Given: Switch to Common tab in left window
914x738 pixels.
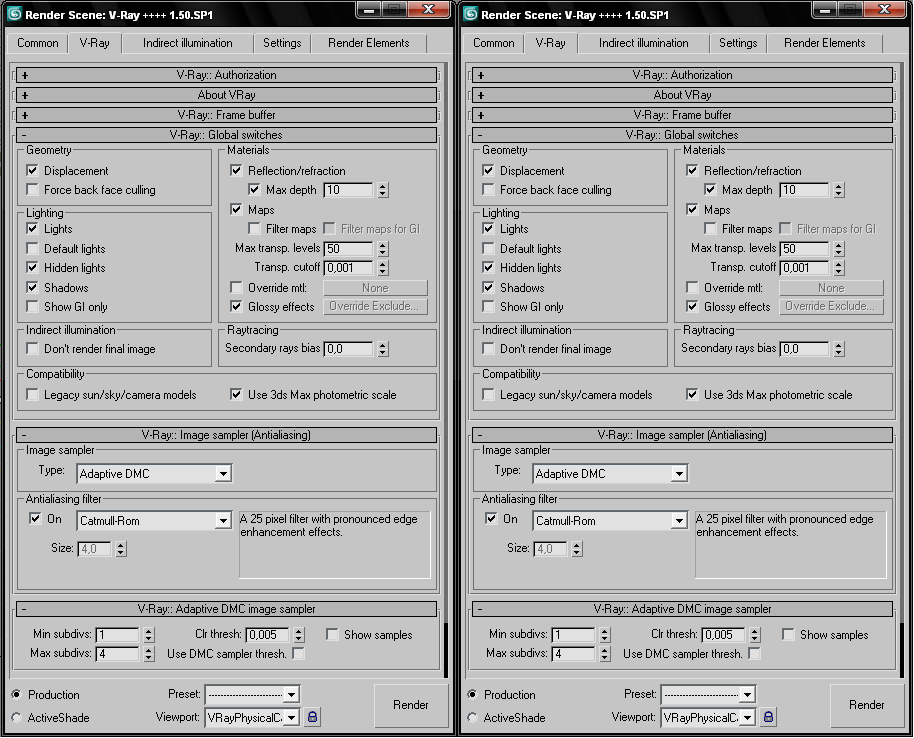Looking at the screenshot, I should [x=37, y=43].
